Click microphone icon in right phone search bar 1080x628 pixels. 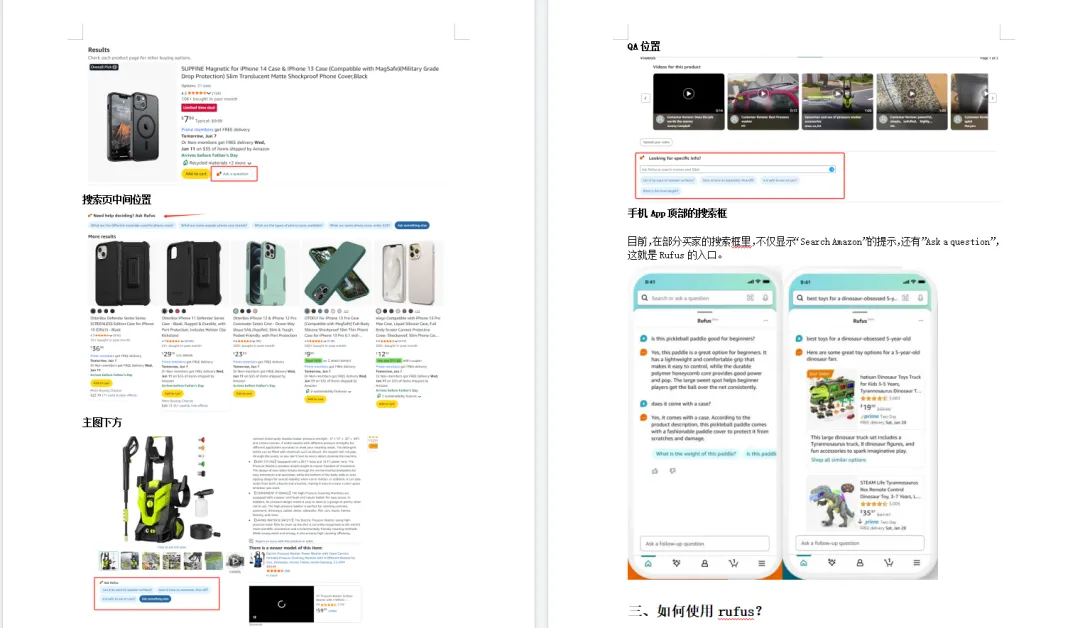(x=920, y=298)
